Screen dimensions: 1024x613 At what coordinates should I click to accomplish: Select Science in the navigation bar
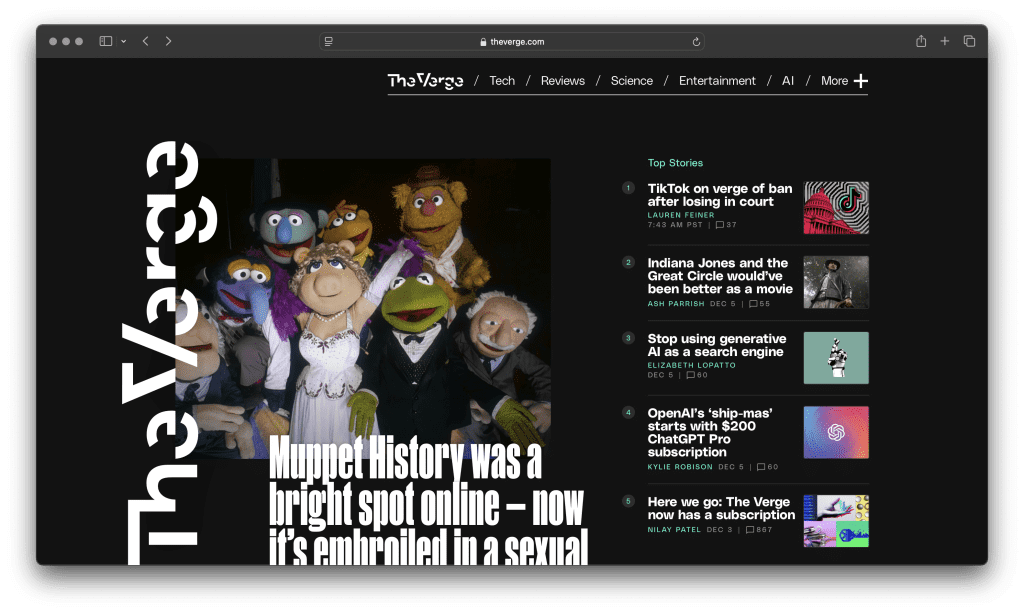pyautogui.click(x=631, y=81)
